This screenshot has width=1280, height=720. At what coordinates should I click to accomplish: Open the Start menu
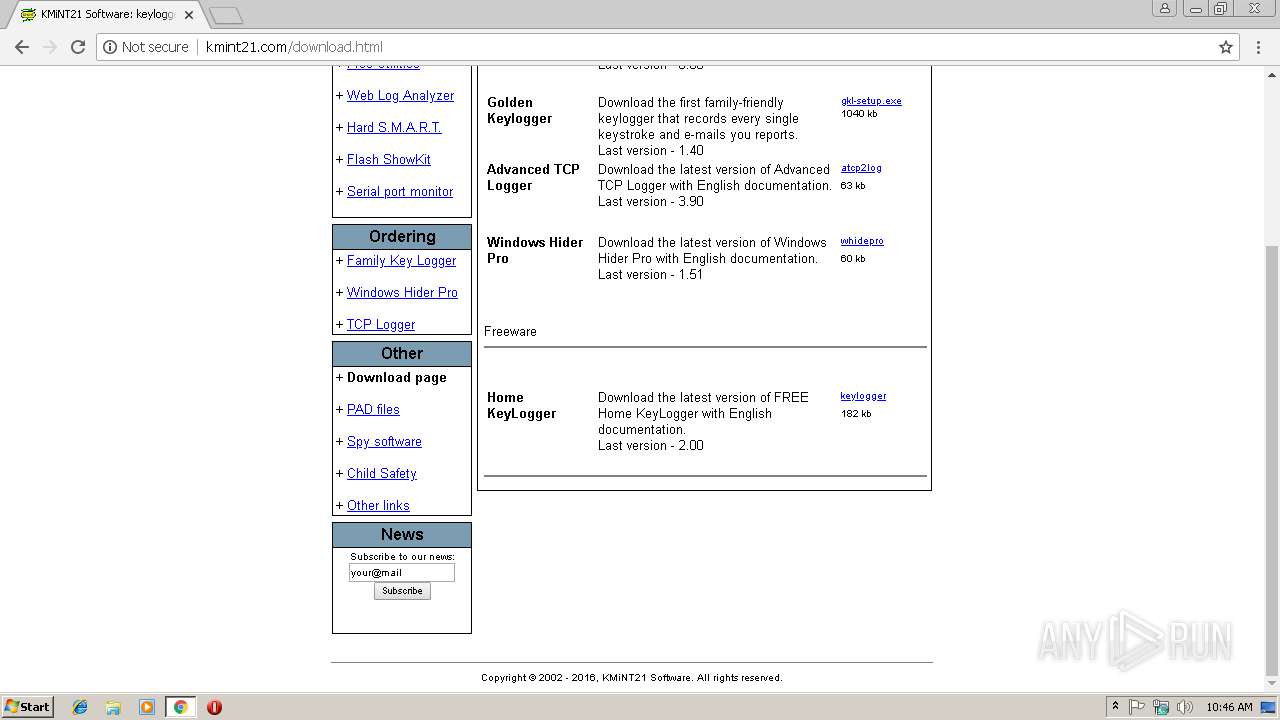pos(27,707)
